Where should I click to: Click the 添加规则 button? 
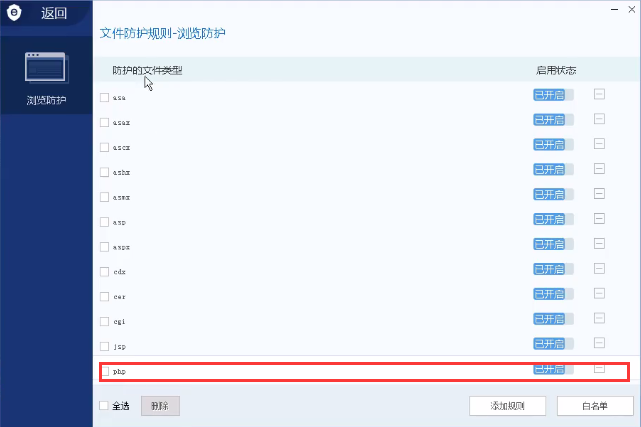point(508,406)
